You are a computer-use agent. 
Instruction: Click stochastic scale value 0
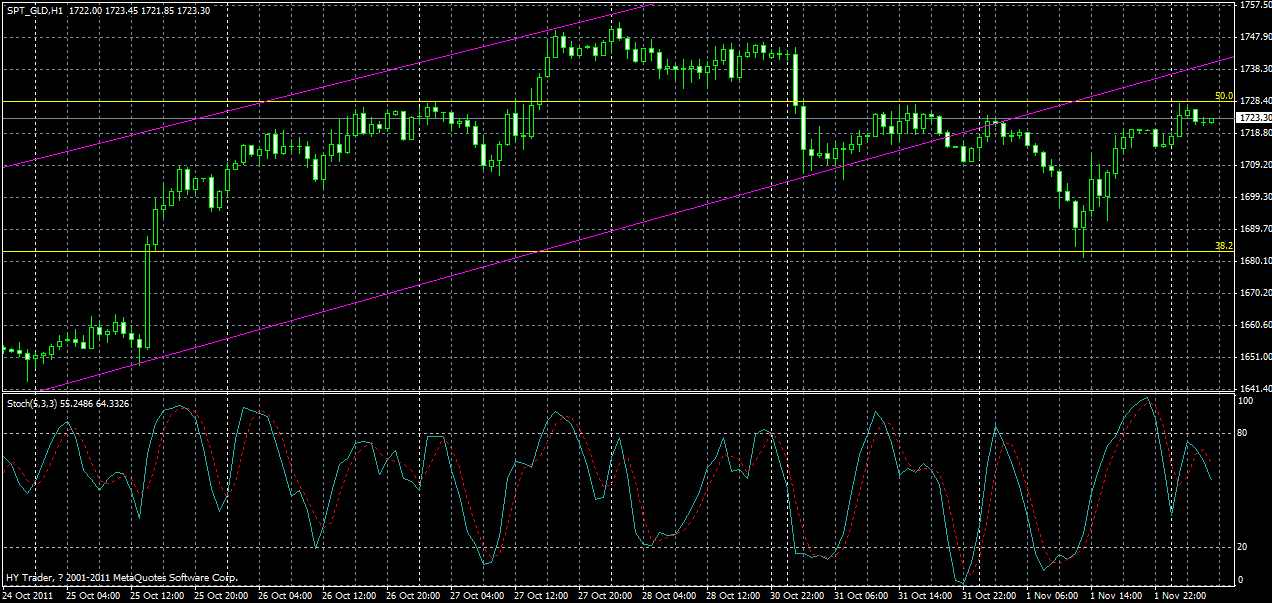(1242, 580)
